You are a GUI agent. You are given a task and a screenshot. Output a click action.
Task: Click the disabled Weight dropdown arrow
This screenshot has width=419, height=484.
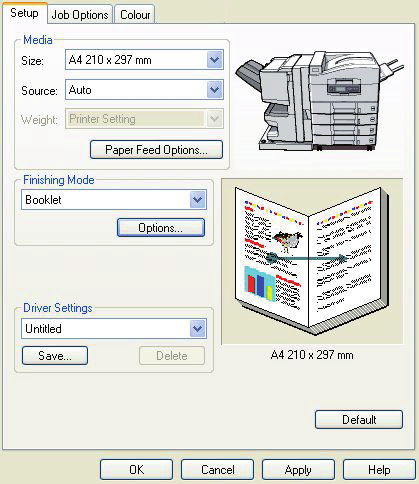pos(214,119)
